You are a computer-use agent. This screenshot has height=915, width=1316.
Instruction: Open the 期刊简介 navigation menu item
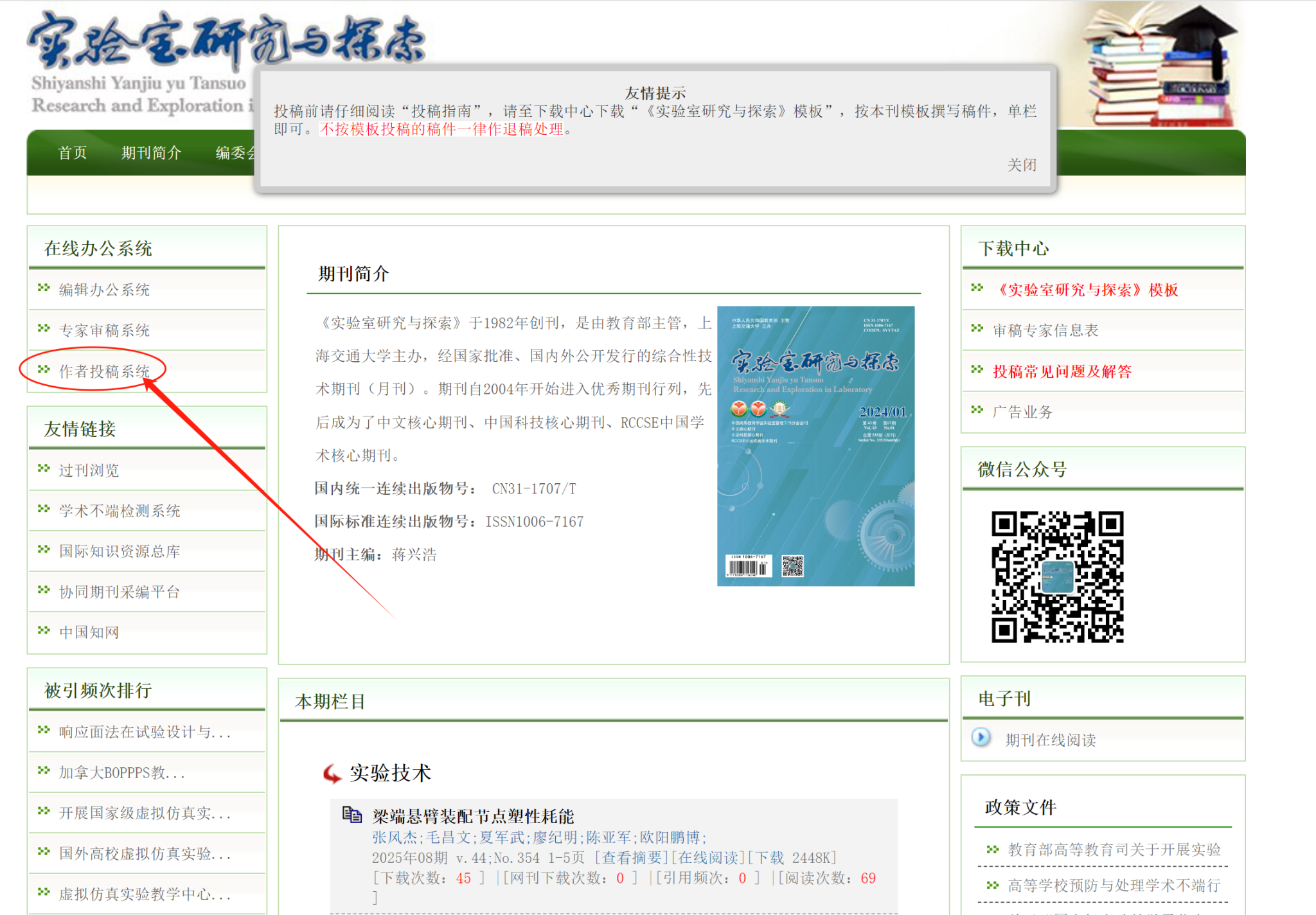(x=152, y=153)
